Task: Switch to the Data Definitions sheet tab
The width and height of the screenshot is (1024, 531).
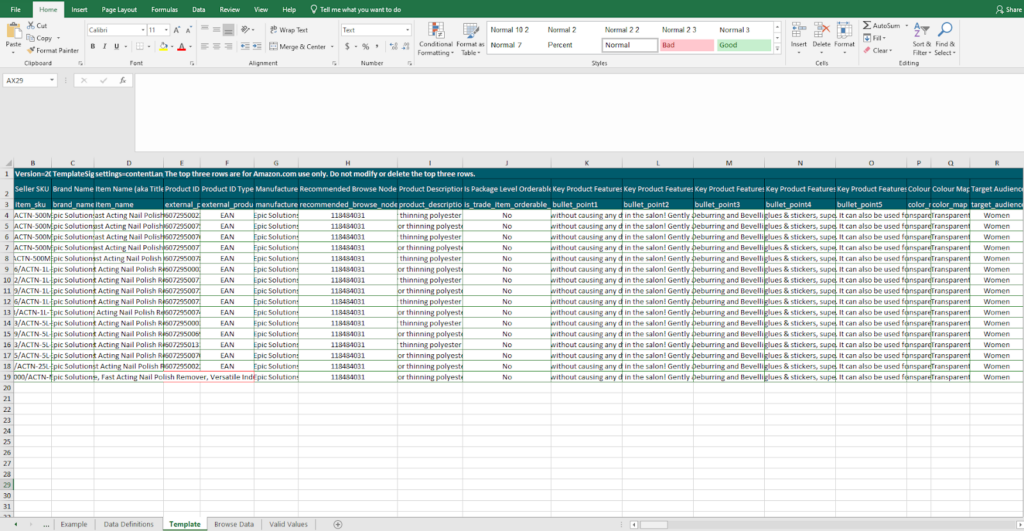Action: click(129, 524)
